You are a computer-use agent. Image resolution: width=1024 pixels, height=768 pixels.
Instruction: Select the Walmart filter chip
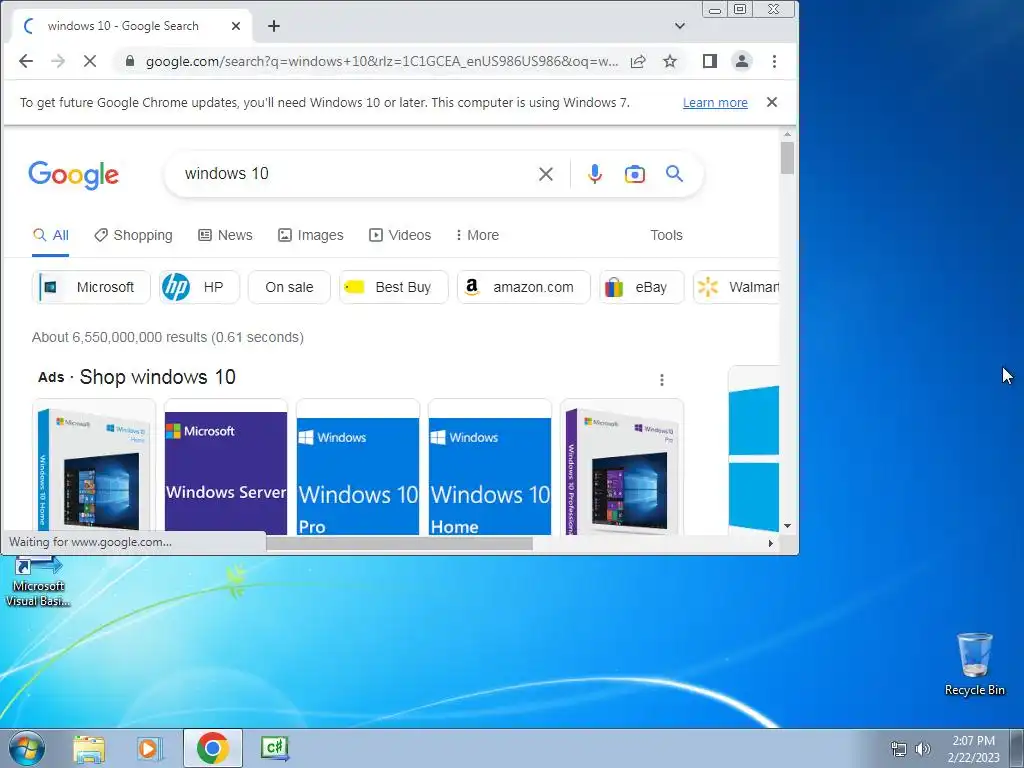pos(737,287)
